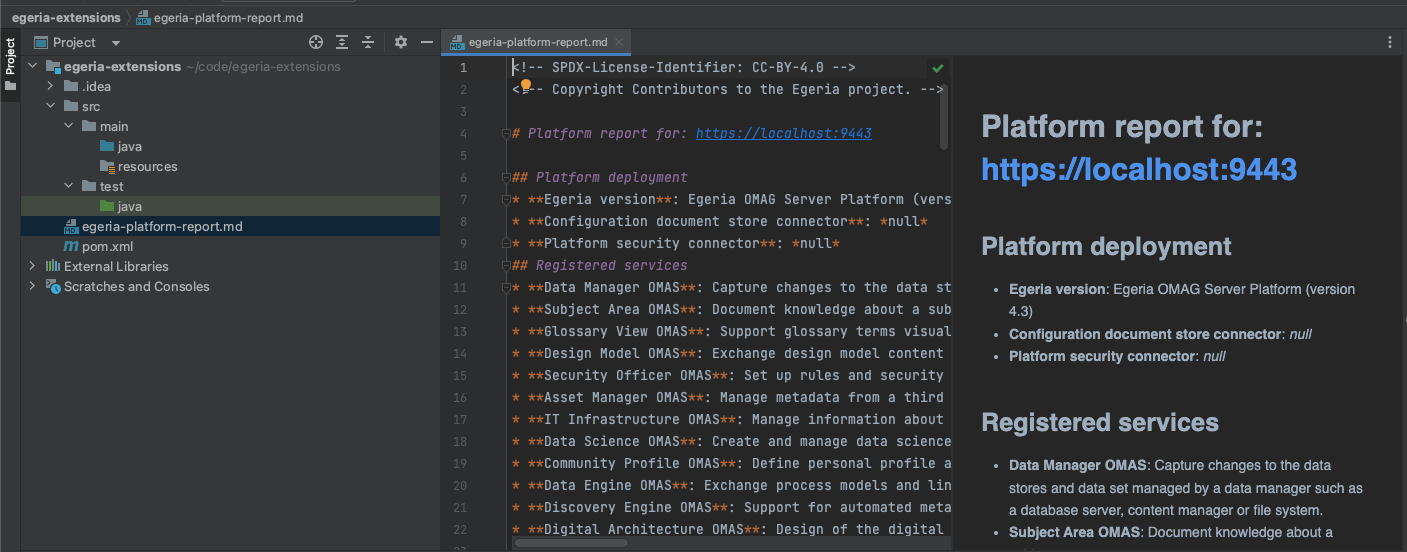Close the egeria-platform-report.md editor tab

pos(620,42)
